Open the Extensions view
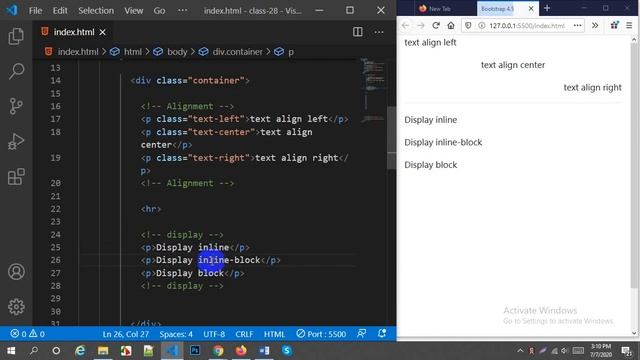Viewport: 640px width, 360px height. [x=16, y=177]
